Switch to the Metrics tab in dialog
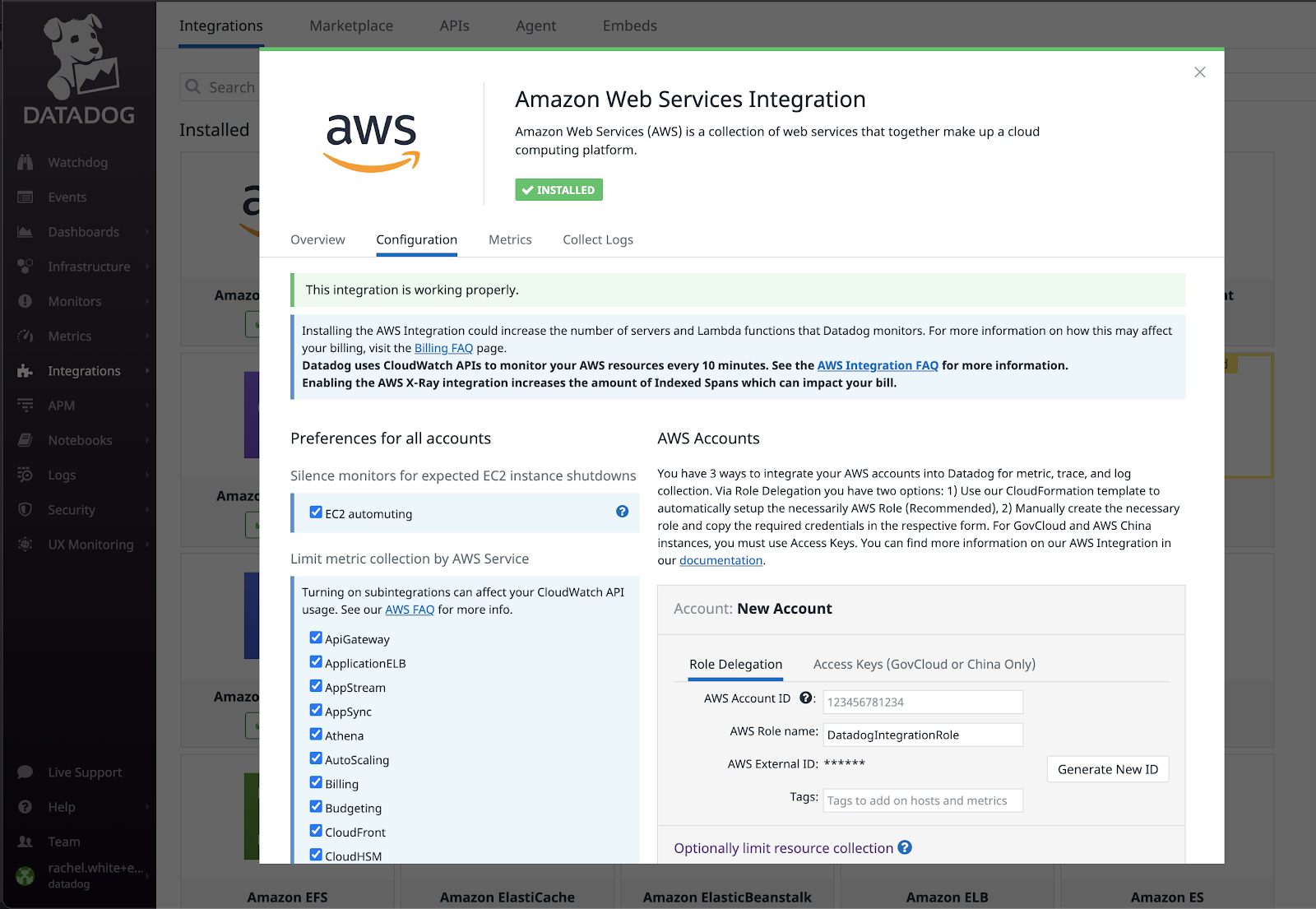Image resolution: width=1316 pixels, height=909 pixels. [x=510, y=239]
